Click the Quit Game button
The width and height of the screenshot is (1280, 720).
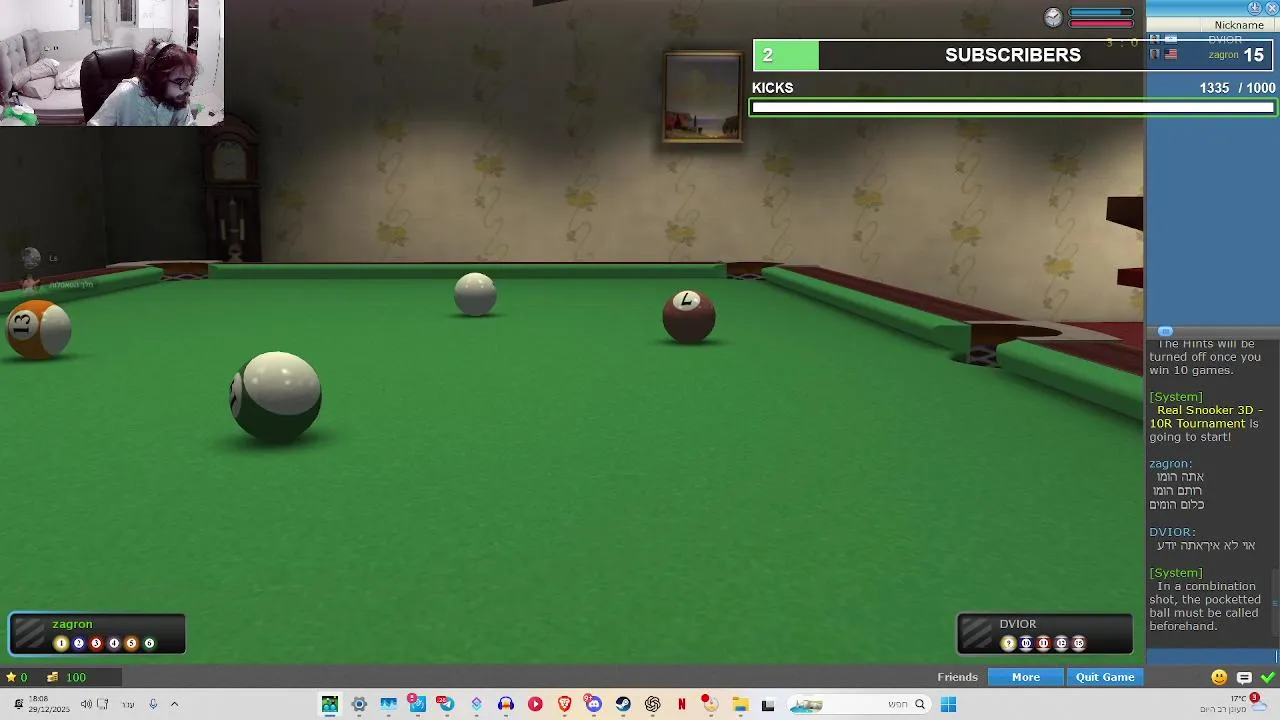point(1105,677)
